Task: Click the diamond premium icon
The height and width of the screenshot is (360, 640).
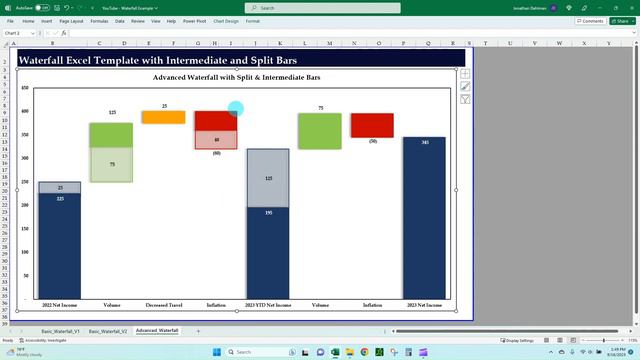Action: (569, 8)
